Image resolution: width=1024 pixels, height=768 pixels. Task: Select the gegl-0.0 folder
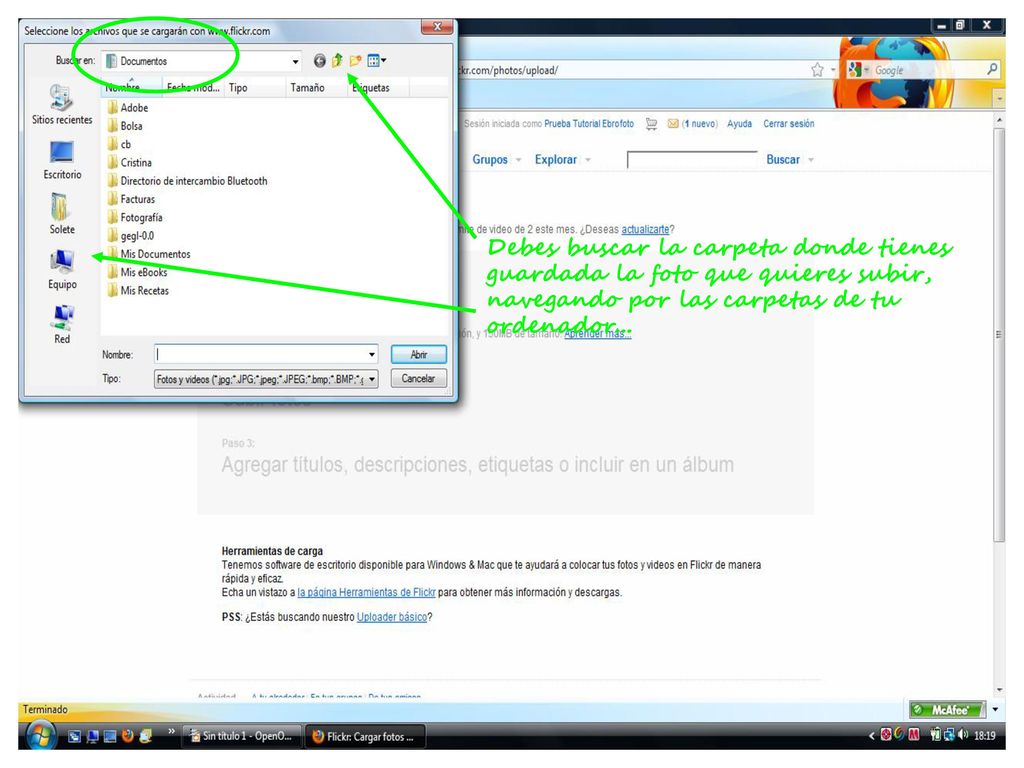(x=131, y=236)
